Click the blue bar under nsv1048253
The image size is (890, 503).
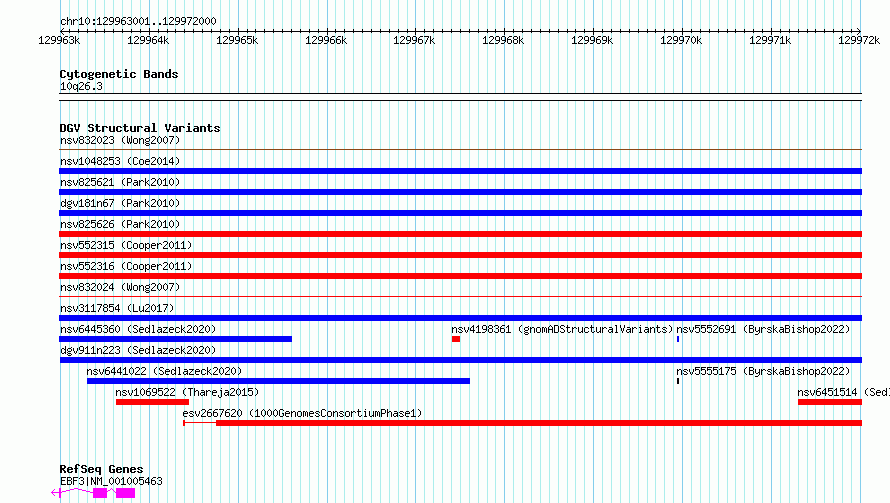[x=460, y=171]
